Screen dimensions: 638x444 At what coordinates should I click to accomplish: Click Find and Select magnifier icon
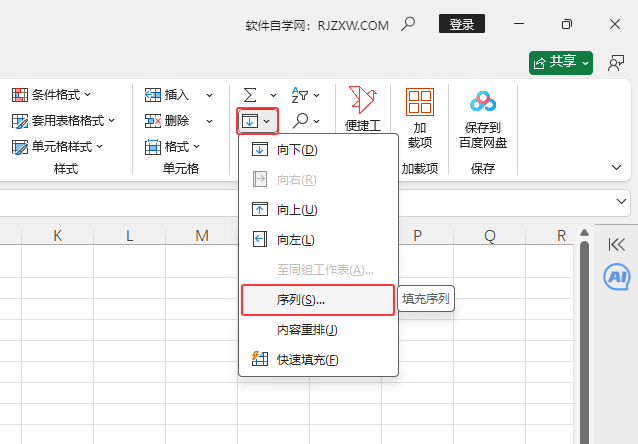pyautogui.click(x=300, y=121)
